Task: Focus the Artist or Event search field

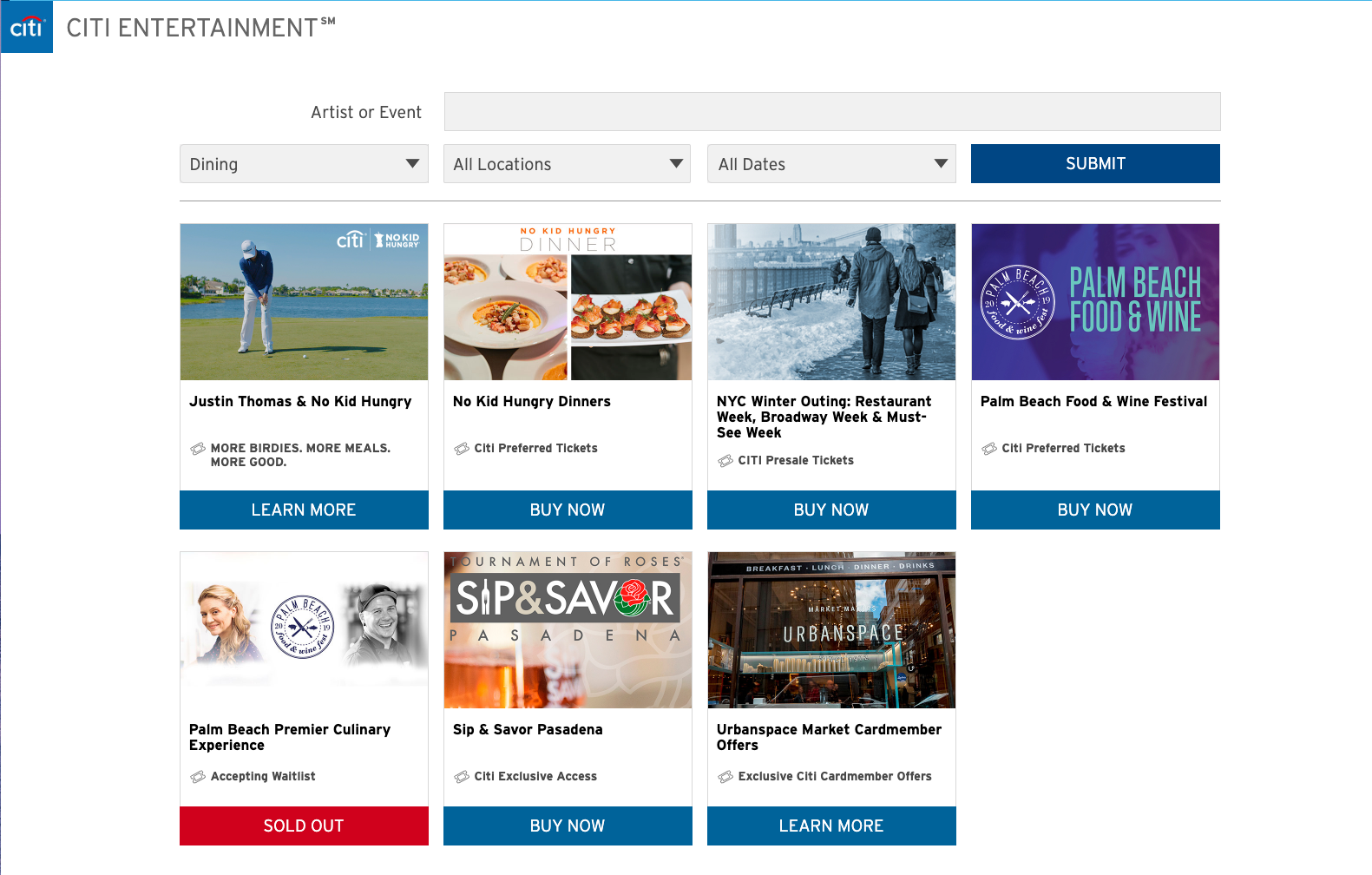Action: (x=831, y=112)
